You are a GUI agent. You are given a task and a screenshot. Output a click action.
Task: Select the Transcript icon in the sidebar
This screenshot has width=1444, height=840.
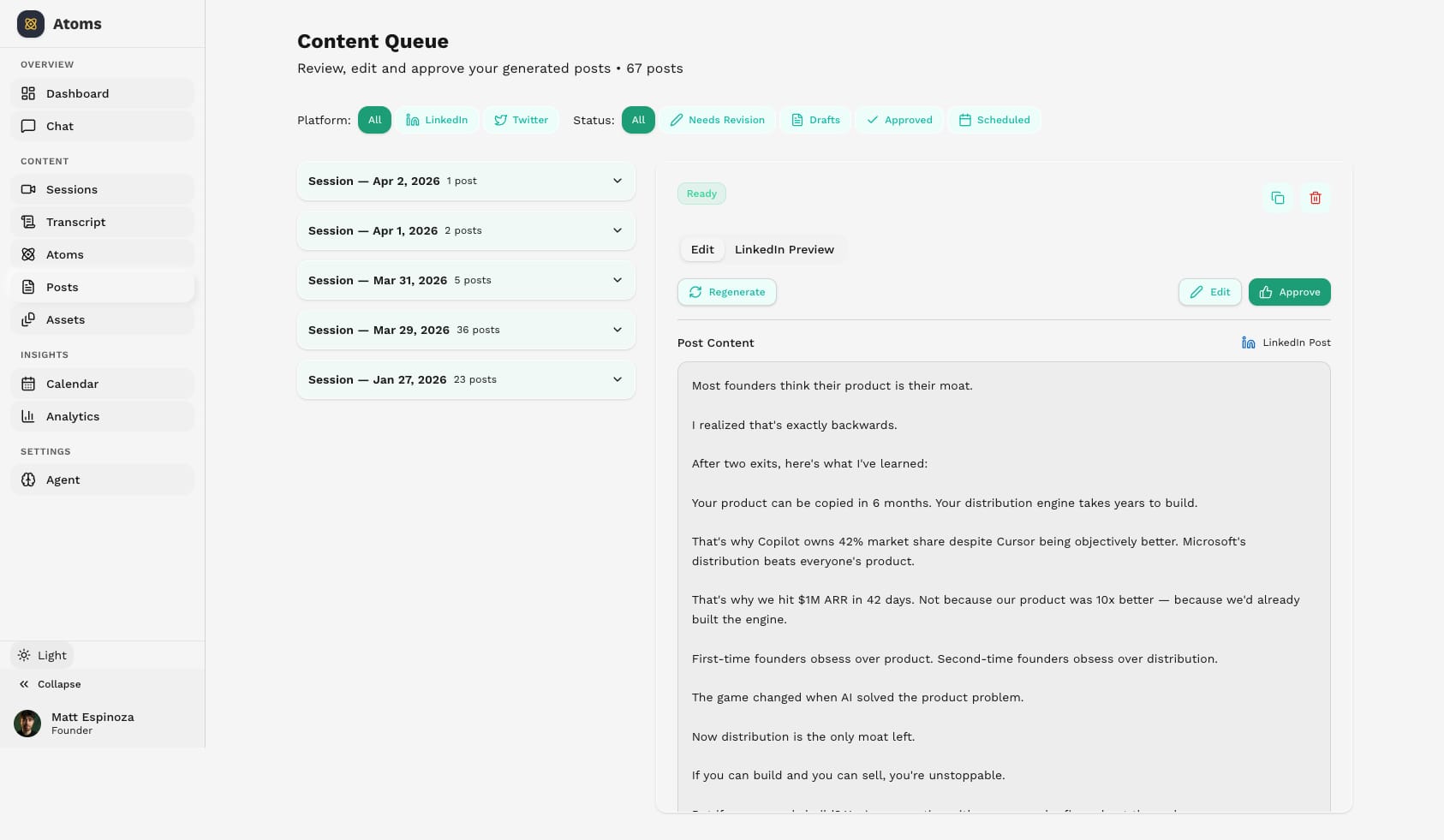point(28,222)
